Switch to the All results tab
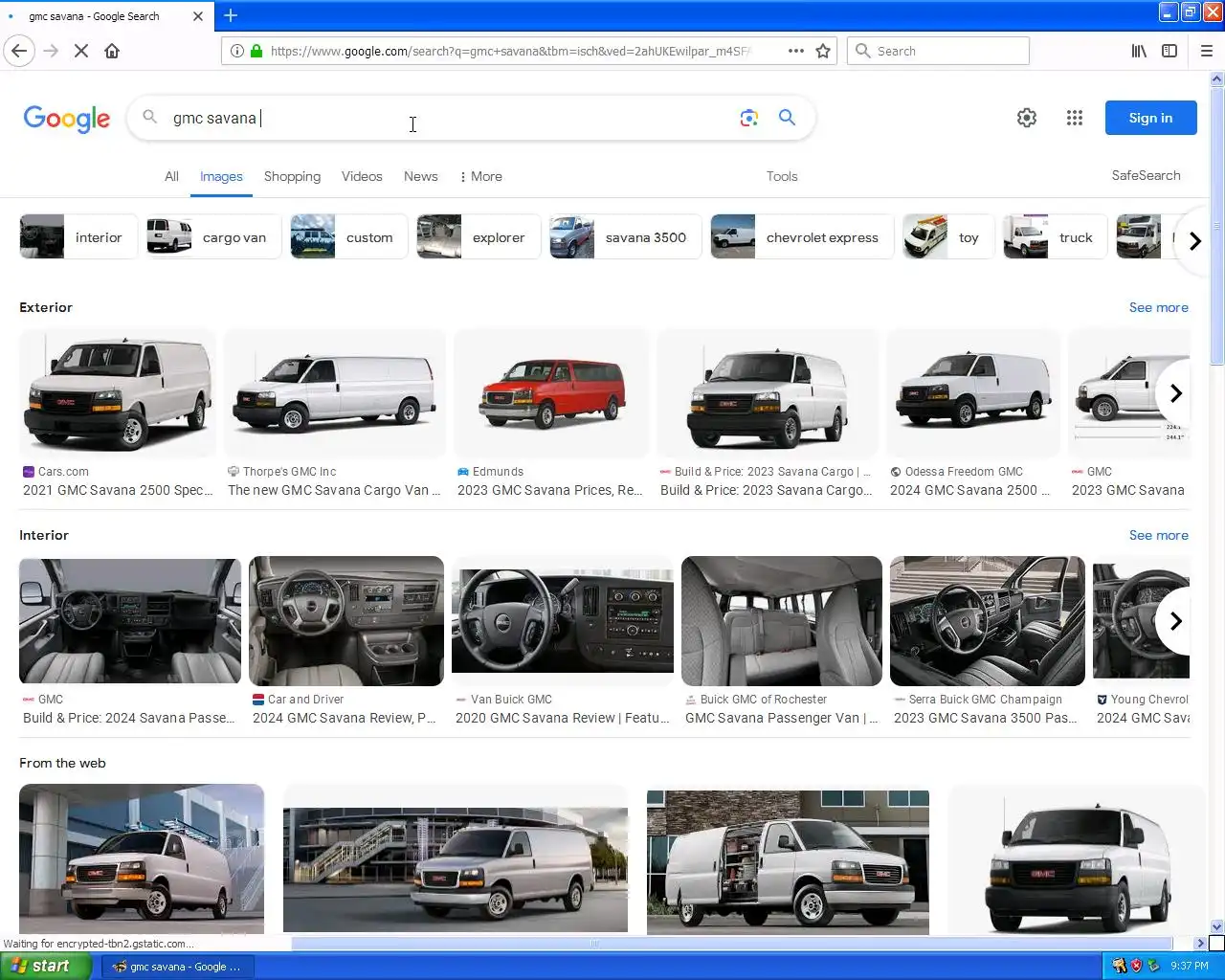1225x980 pixels. point(171,176)
